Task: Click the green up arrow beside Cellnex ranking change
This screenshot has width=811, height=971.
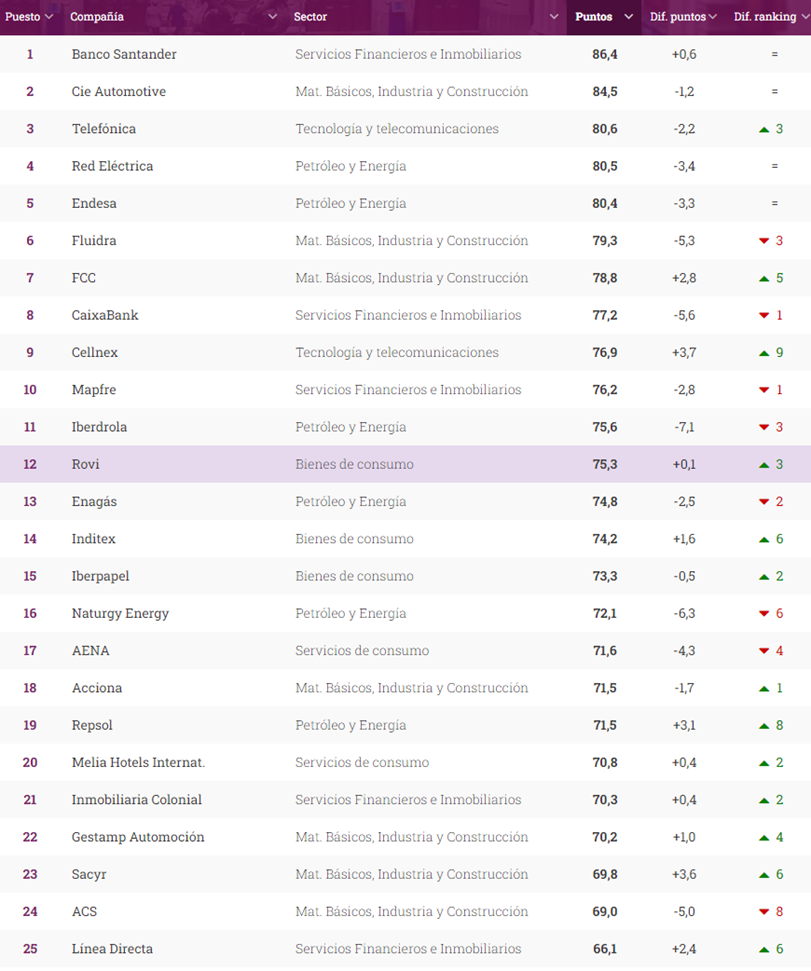Action: (764, 353)
